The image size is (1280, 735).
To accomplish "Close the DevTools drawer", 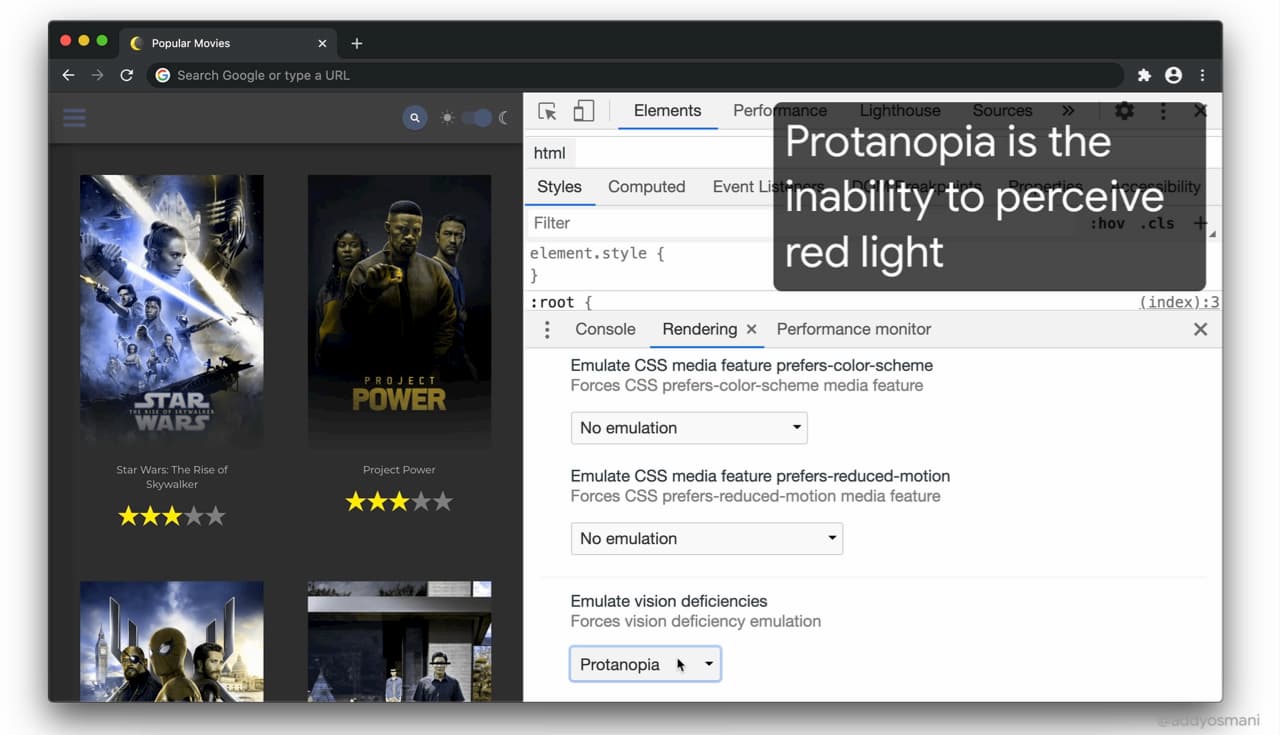I will tap(1200, 329).
